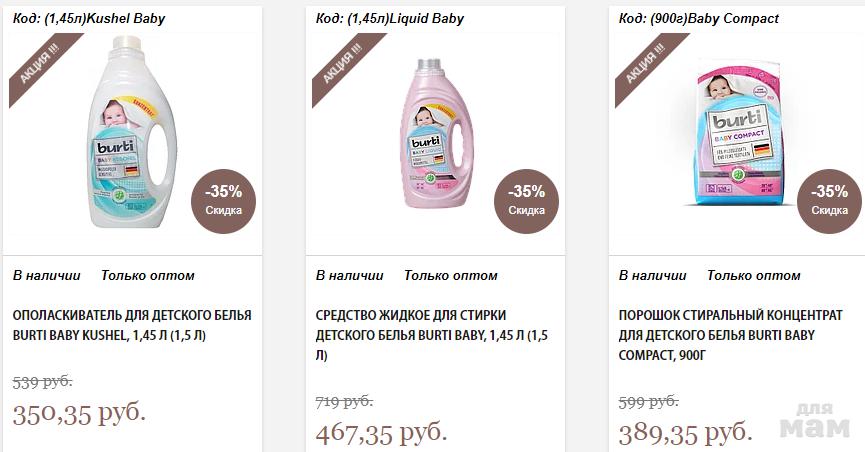The image size is (865, 452).
Task: Open the Порошок стиральный концентрат product title
Action: (x=730, y=334)
